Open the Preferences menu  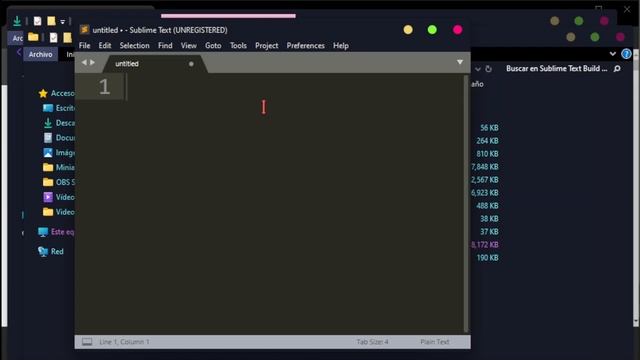pyautogui.click(x=305, y=46)
